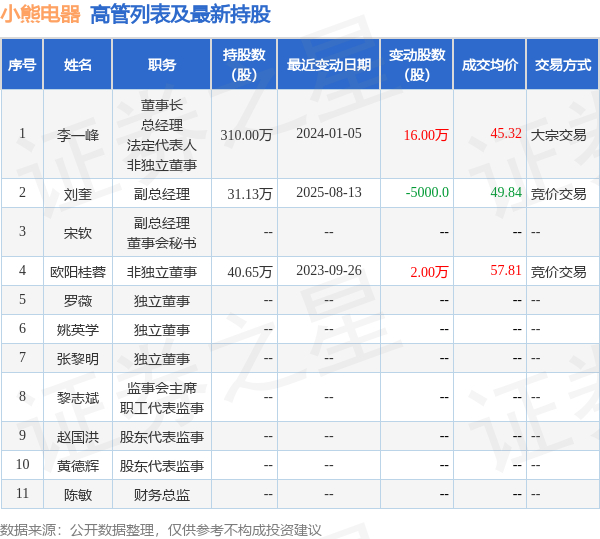
Task: Click 竞价交易 in 欧阳桂蓉's row
Action: point(558,272)
